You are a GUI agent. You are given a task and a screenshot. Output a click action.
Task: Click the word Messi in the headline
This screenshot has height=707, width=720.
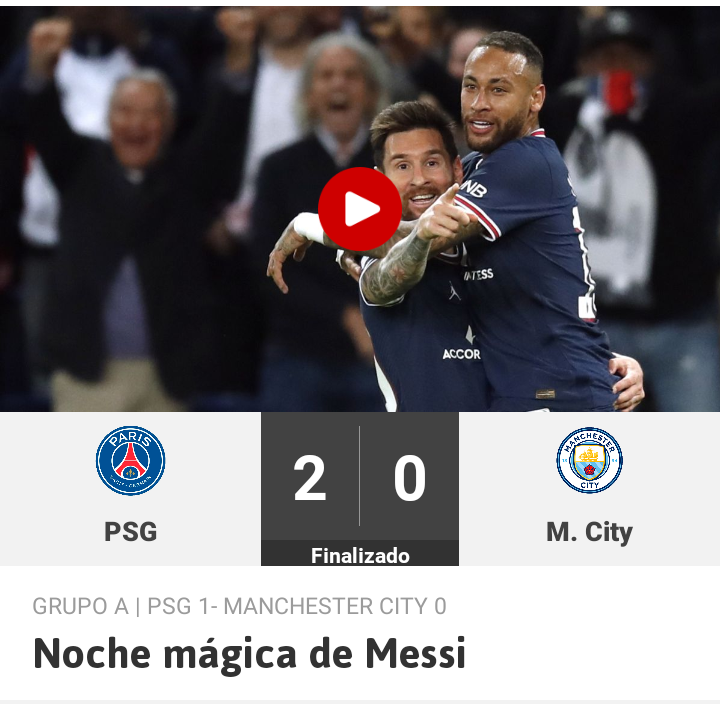(x=416, y=654)
